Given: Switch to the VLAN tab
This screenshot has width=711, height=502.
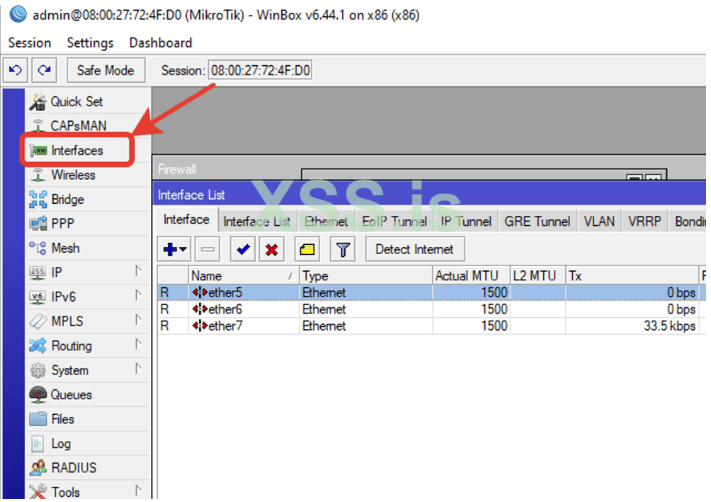Looking at the screenshot, I should click(599, 221).
